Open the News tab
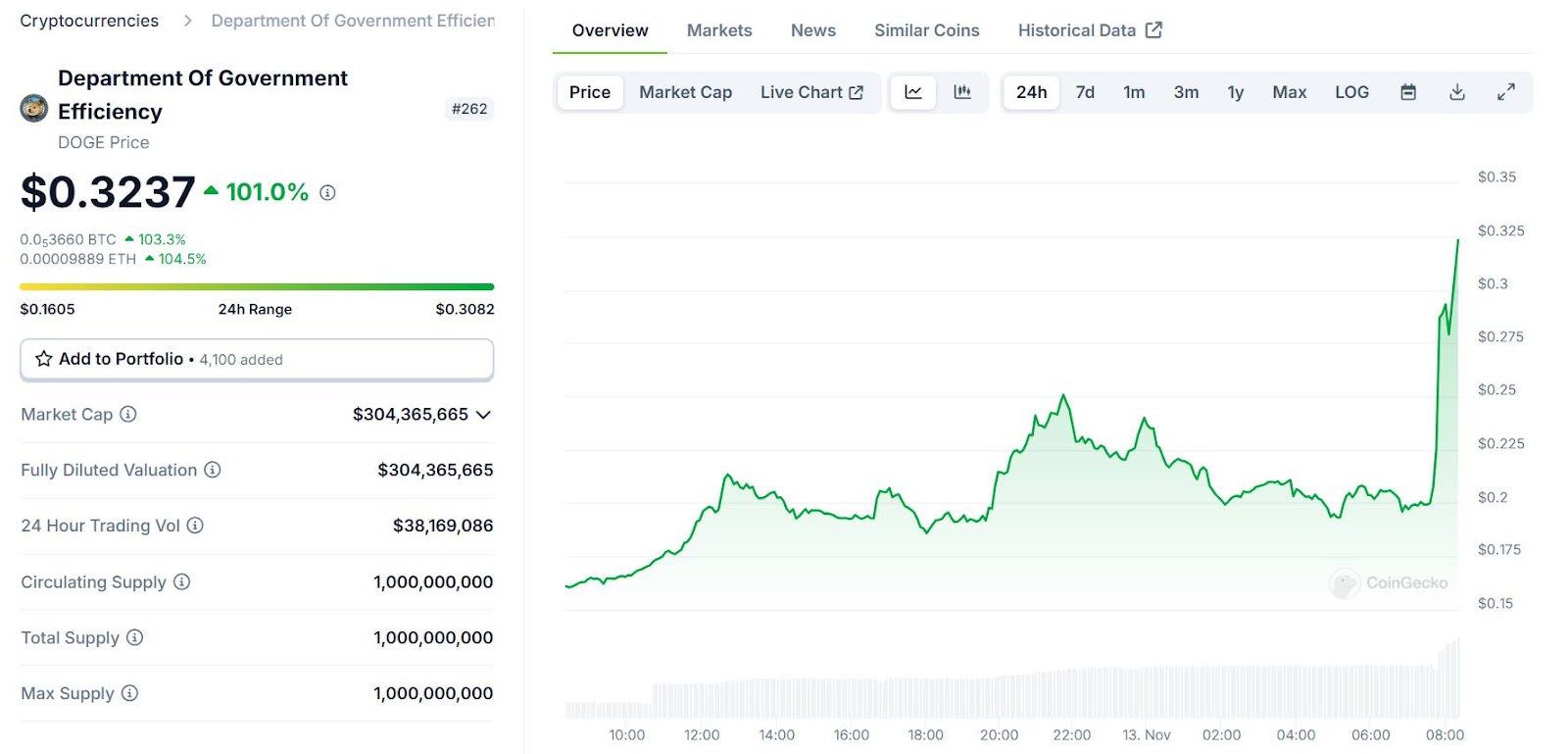The image size is (1568, 754). (x=813, y=30)
